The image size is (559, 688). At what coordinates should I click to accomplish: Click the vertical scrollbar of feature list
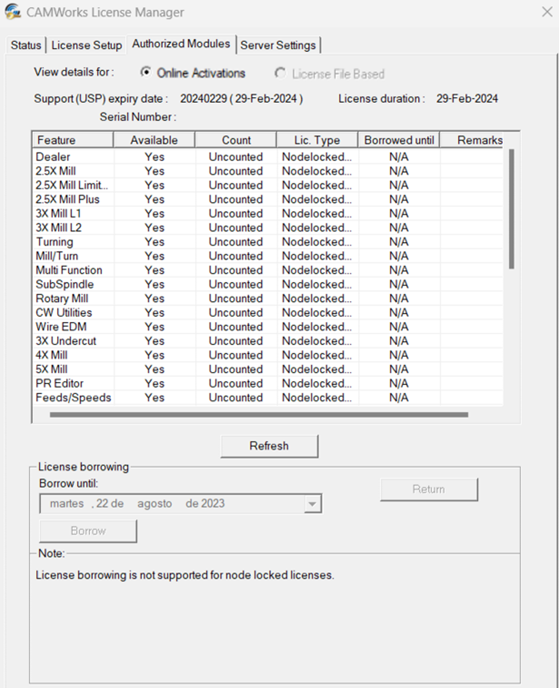[x=511, y=209]
